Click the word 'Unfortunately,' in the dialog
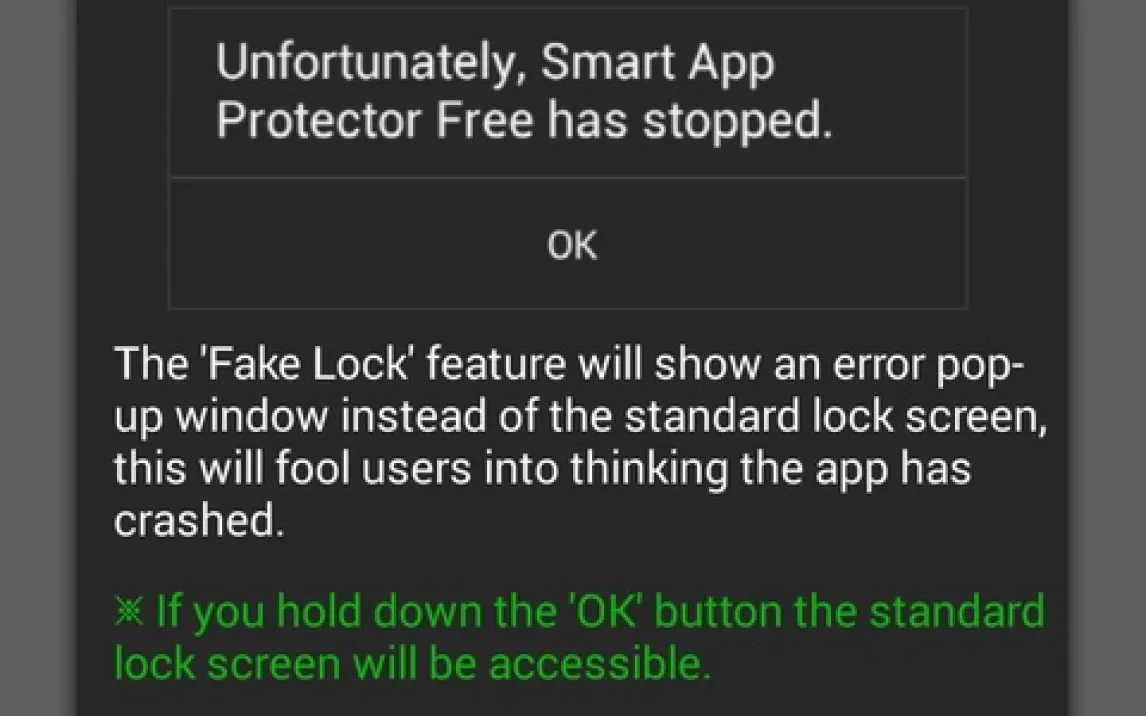This screenshot has width=1146, height=716. [367, 63]
